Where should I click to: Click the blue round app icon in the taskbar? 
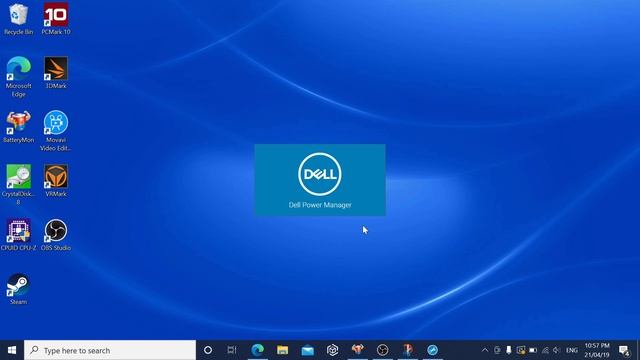tap(432, 350)
